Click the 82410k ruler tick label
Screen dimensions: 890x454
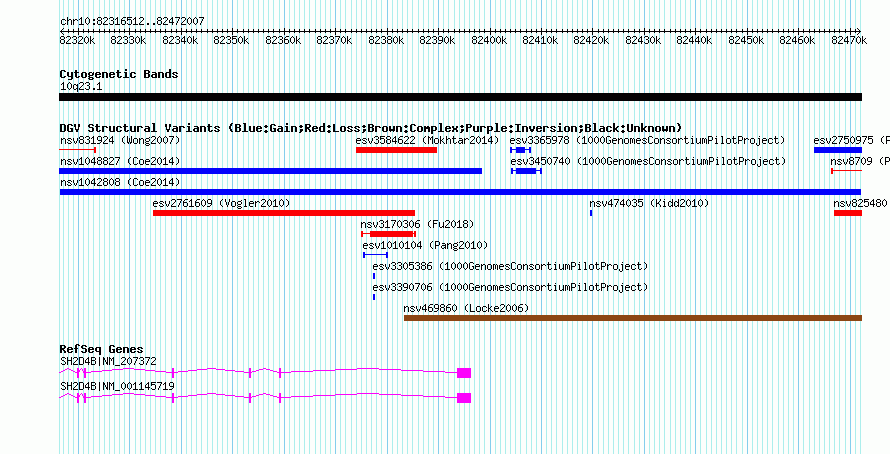[540, 40]
